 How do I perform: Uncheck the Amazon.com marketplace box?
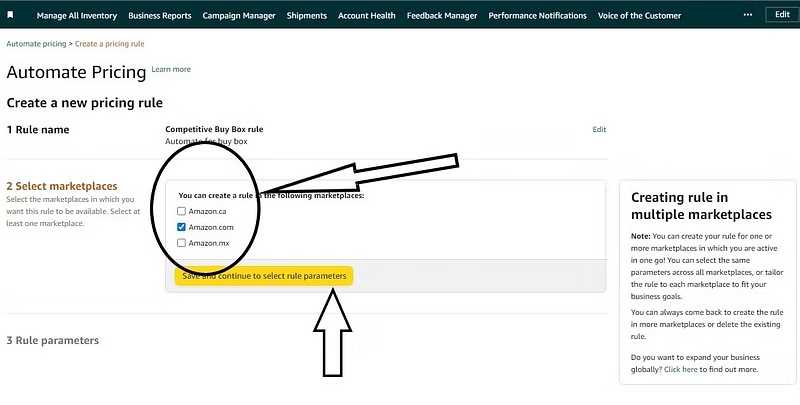181,227
